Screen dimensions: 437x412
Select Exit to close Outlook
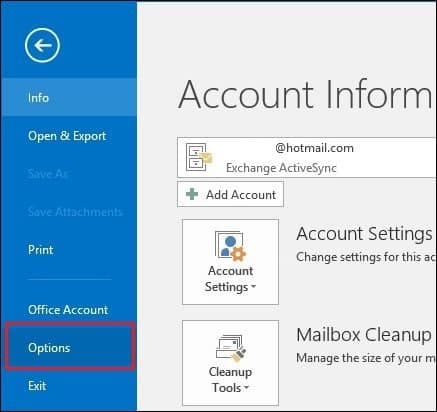(68, 386)
